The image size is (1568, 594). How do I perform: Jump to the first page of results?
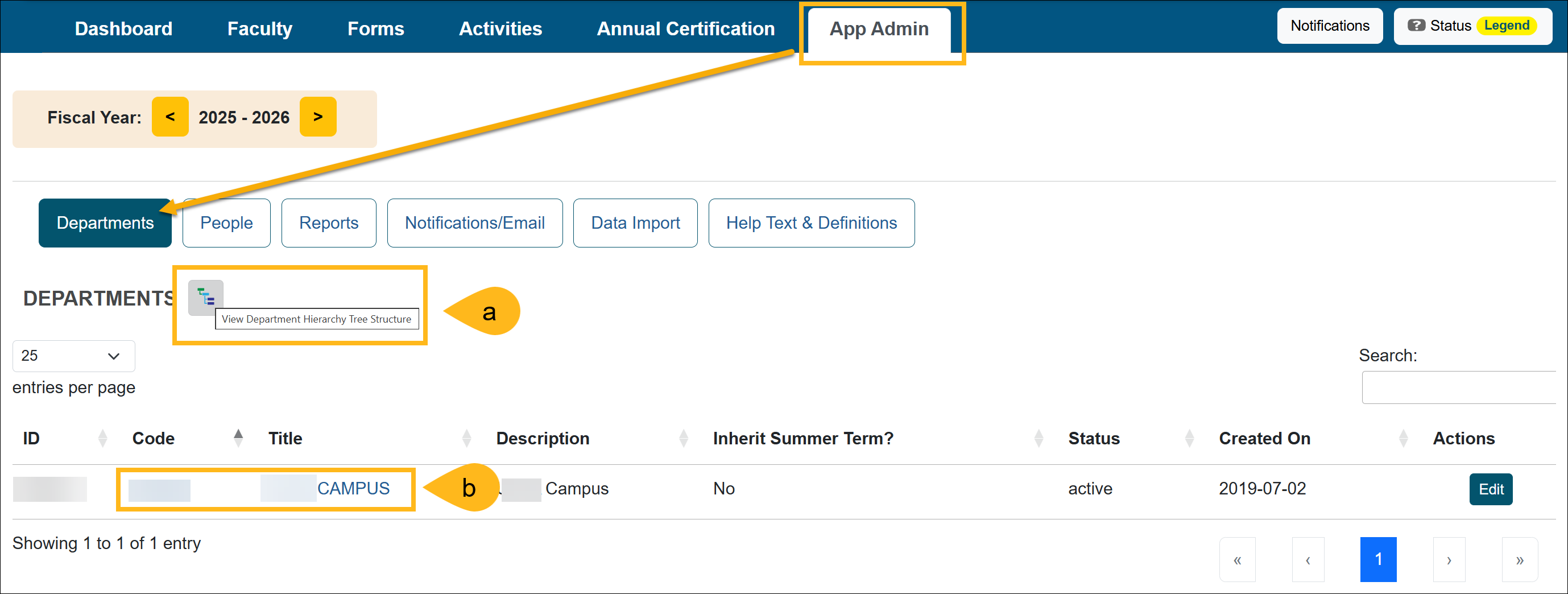1238,559
